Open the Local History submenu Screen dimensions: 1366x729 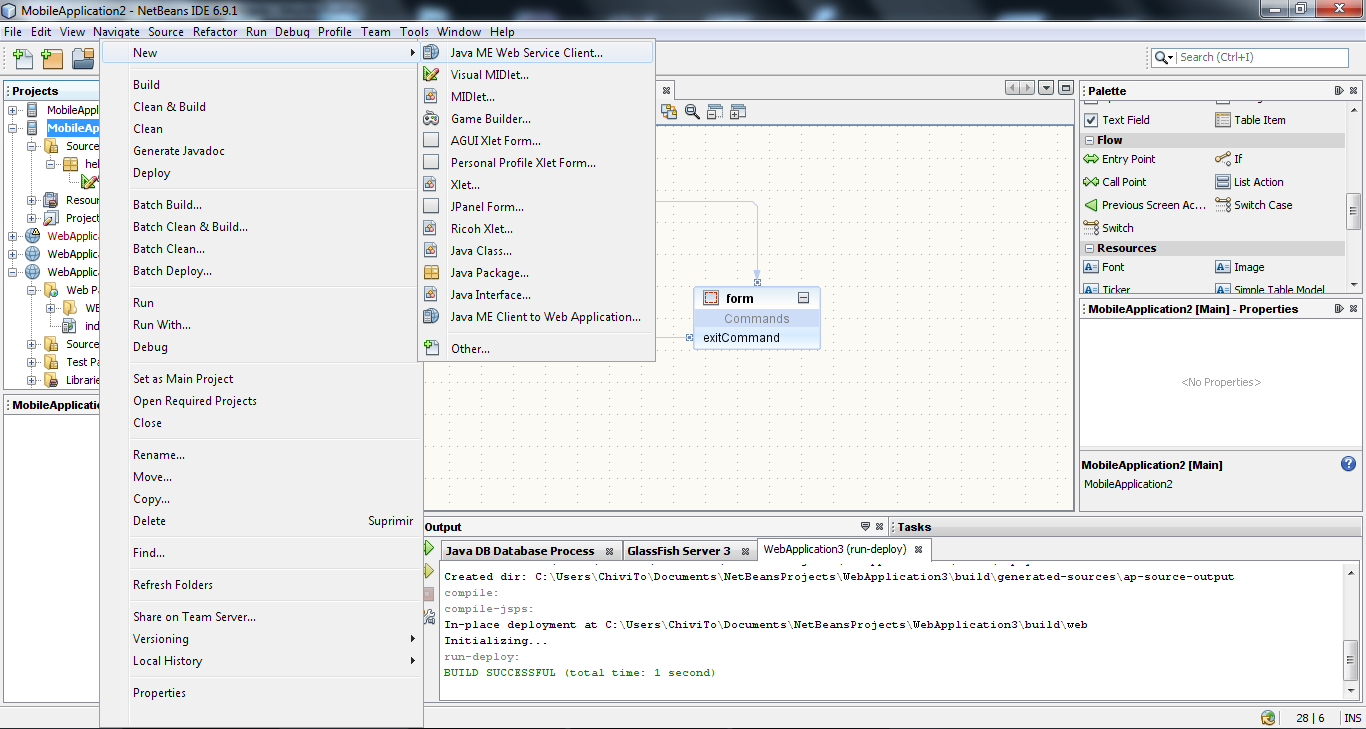262,661
